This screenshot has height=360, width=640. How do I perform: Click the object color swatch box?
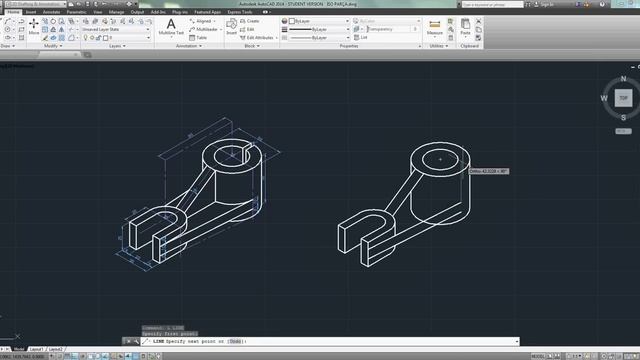[292, 21]
